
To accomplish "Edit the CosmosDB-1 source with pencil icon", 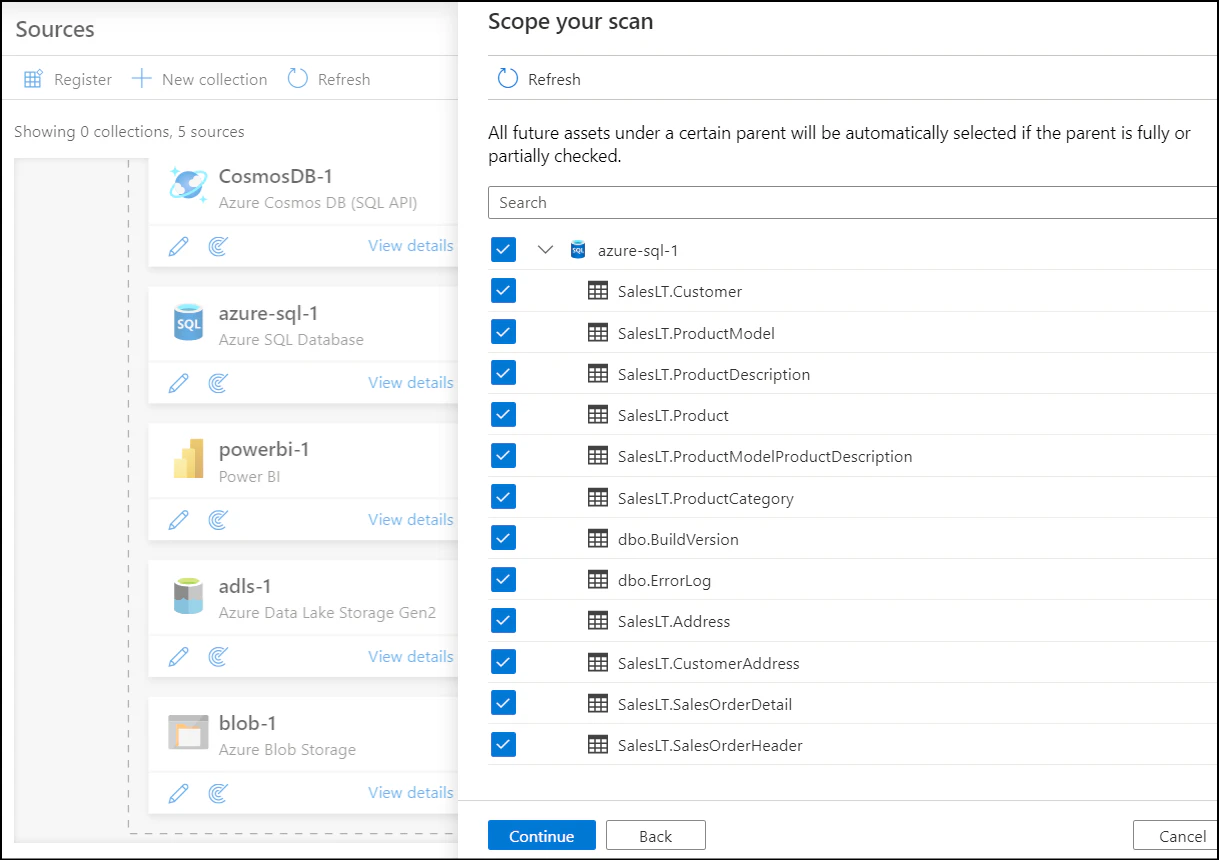I will (x=179, y=246).
